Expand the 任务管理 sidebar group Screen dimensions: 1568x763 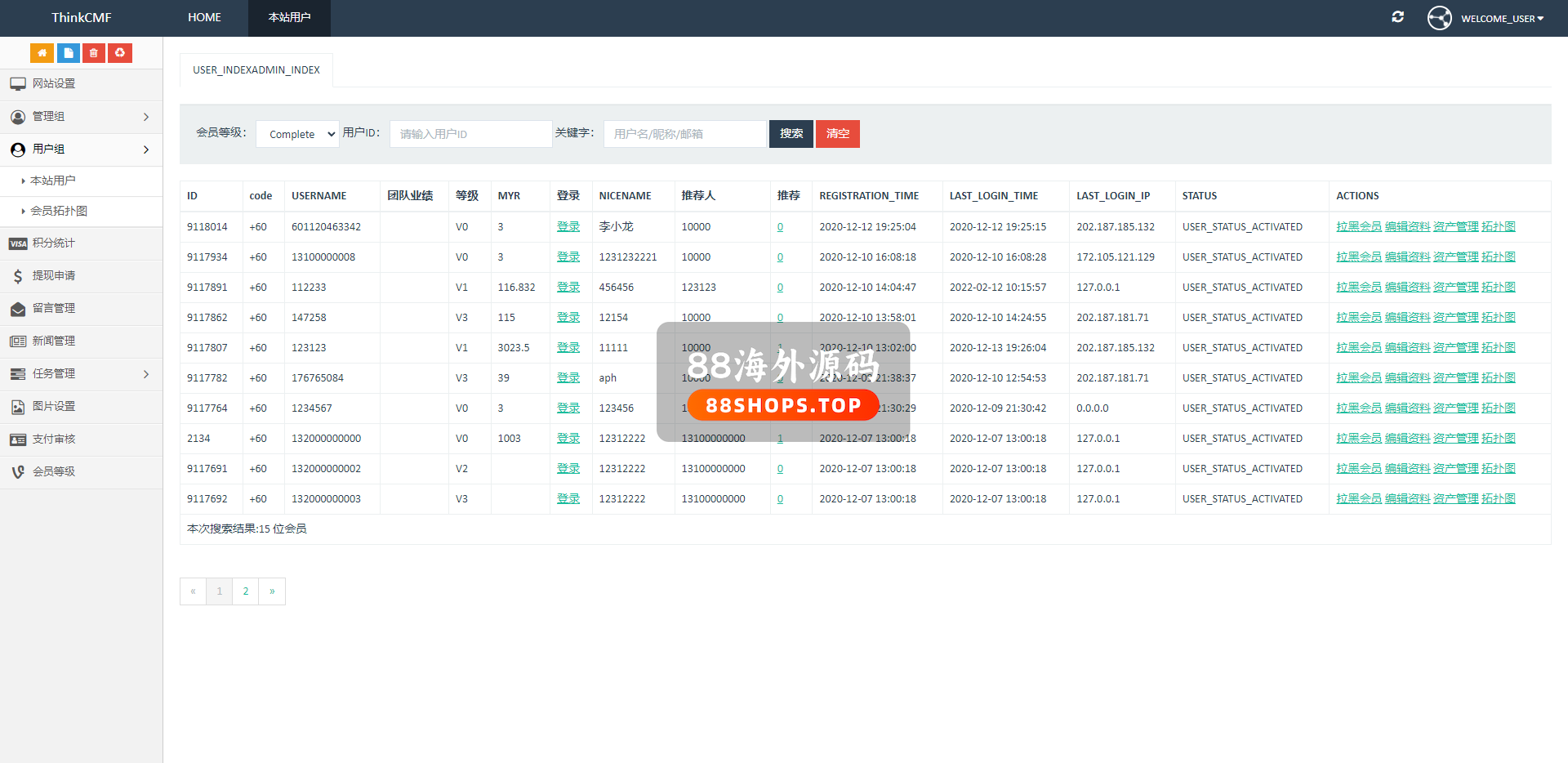point(81,374)
